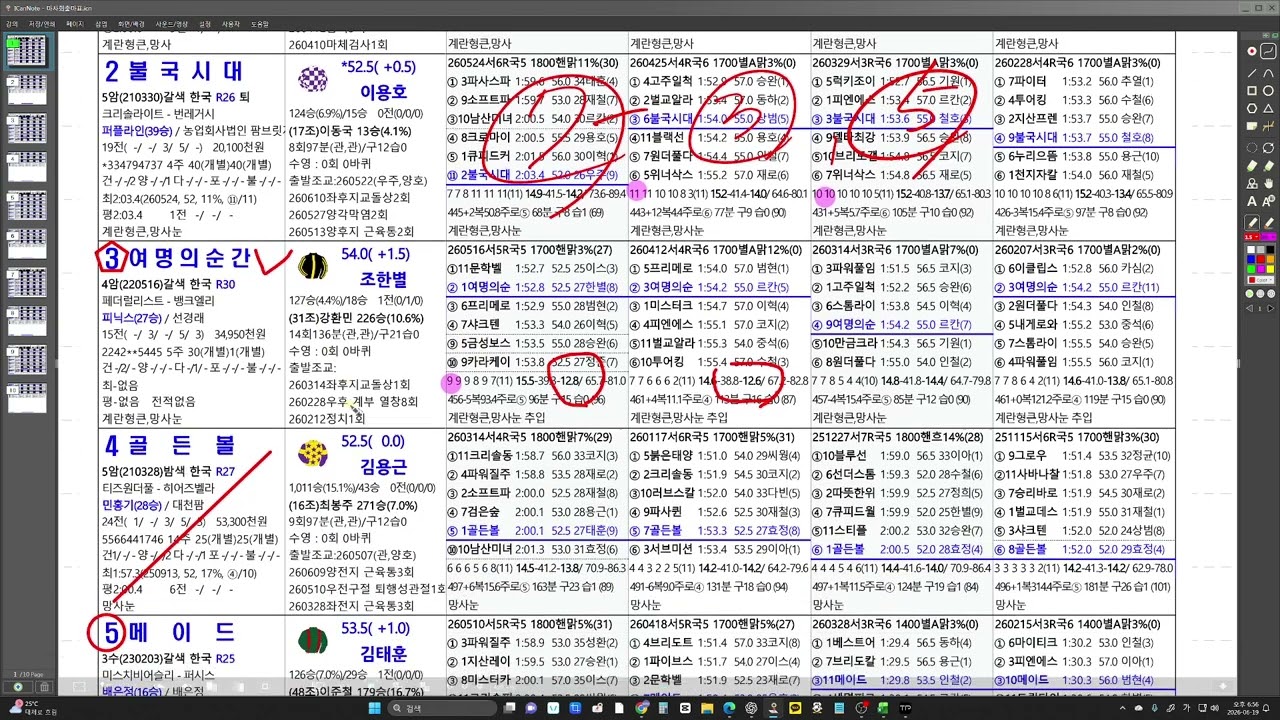This screenshot has height=720, width=1280.
Task: Open Windows Start button in taskbar
Action: [373, 707]
